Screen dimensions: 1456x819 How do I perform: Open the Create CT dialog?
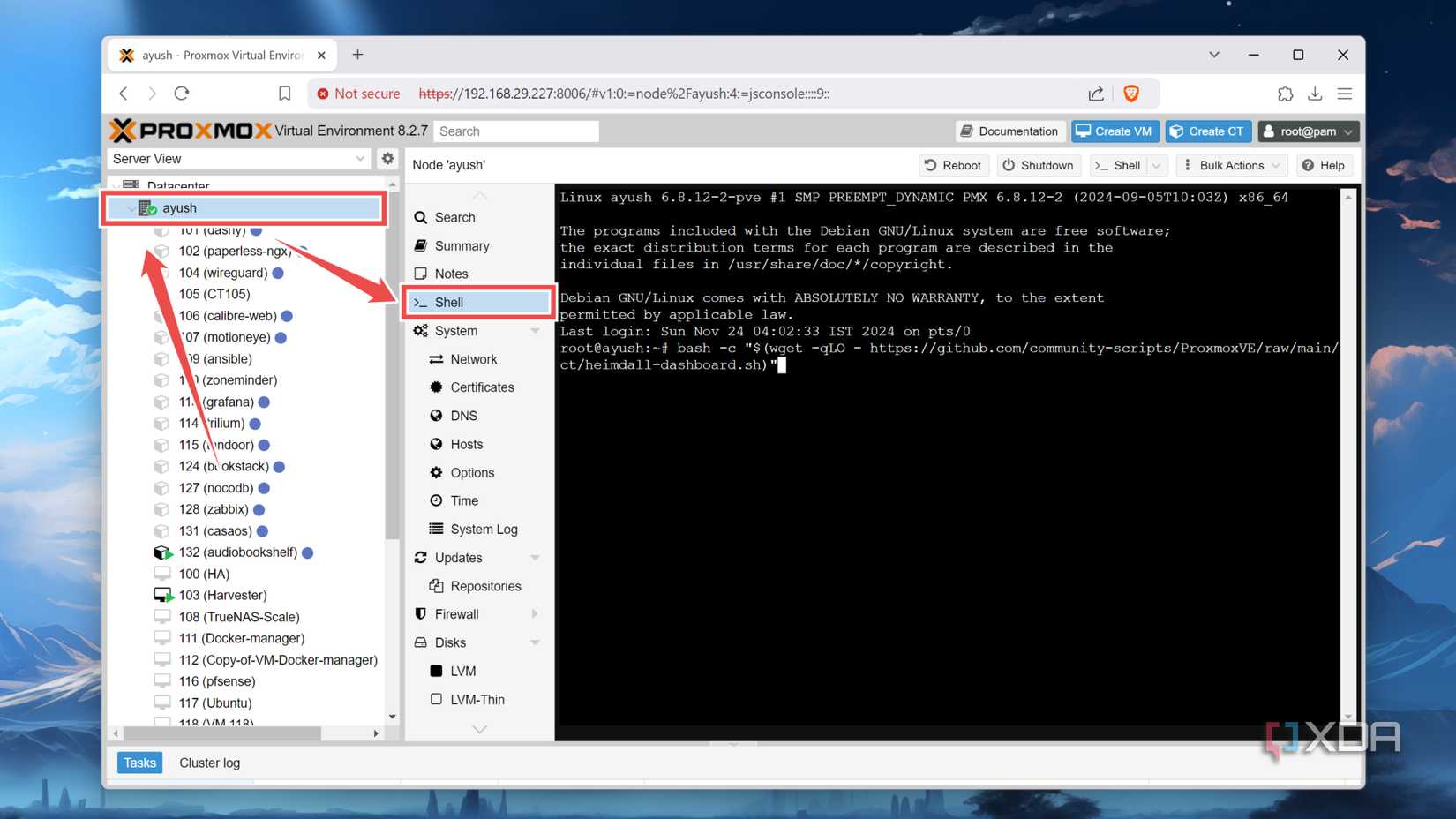pyautogui.click(x=1208, y=131)
